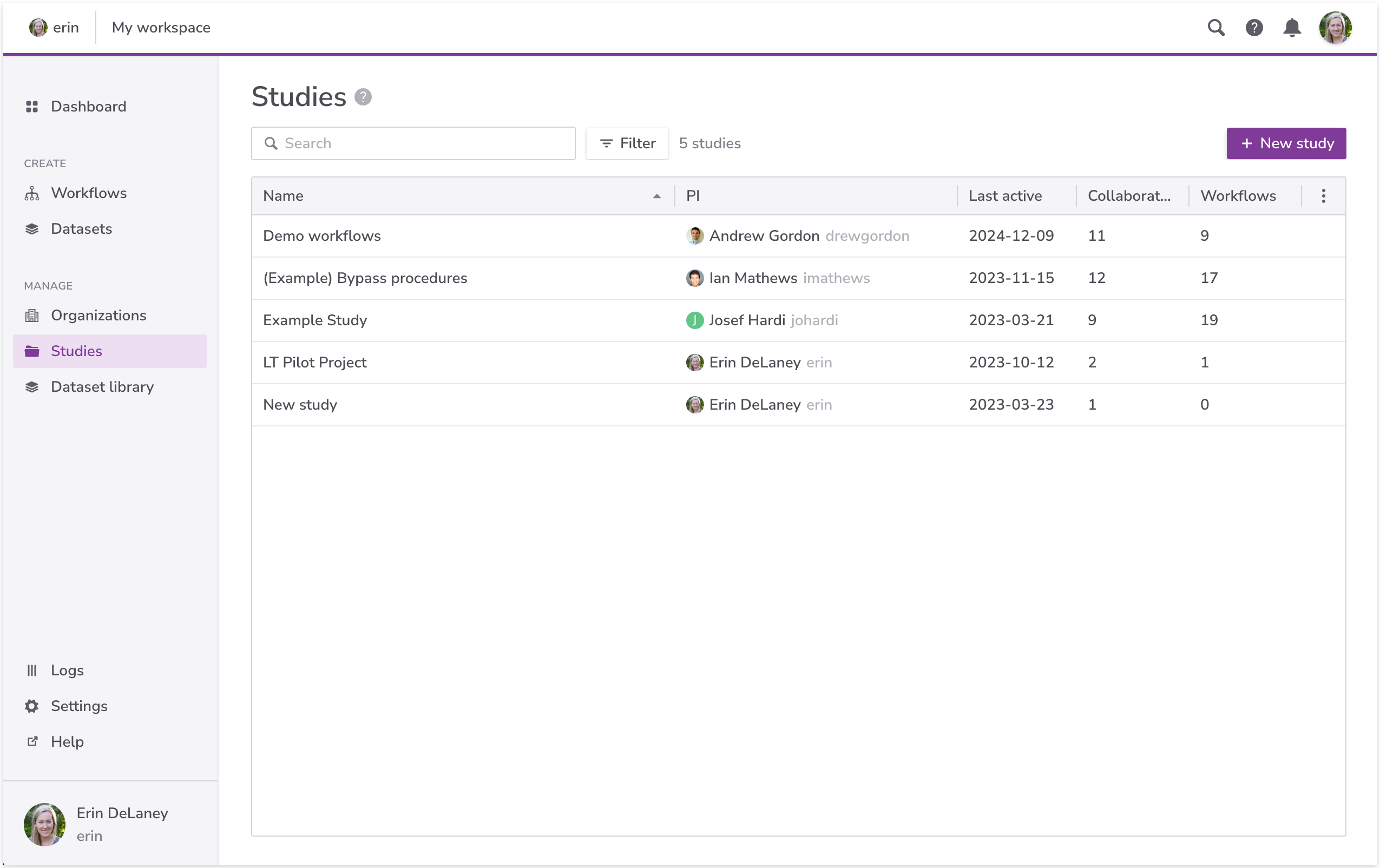Screen dimensions: 1380x868
Task: Click the New study button
Action: point(1285,143)
